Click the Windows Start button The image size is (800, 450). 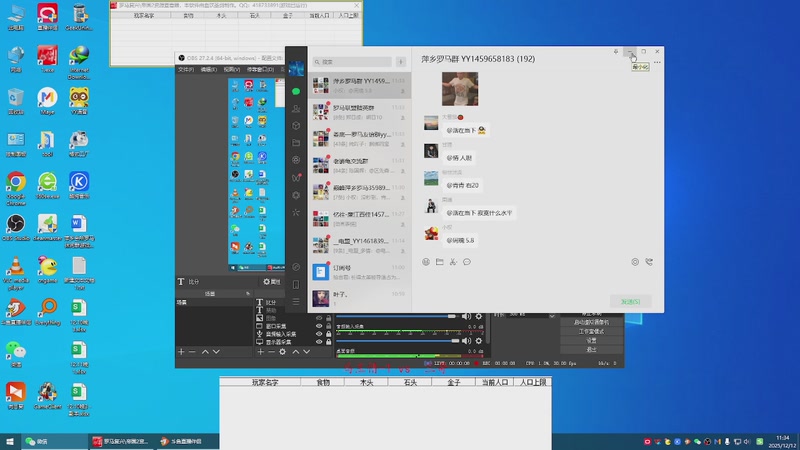10,441
